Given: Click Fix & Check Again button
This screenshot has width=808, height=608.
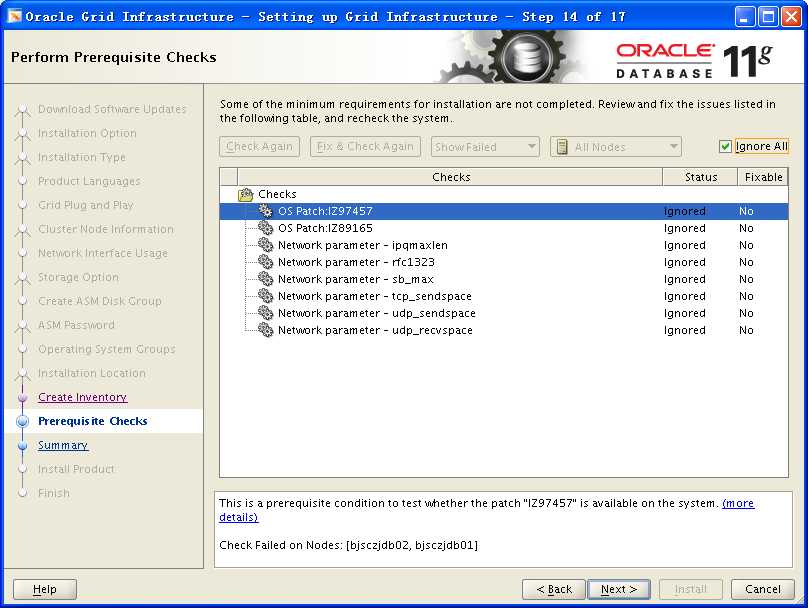Looking at the screenshot, I should [365, 147].
